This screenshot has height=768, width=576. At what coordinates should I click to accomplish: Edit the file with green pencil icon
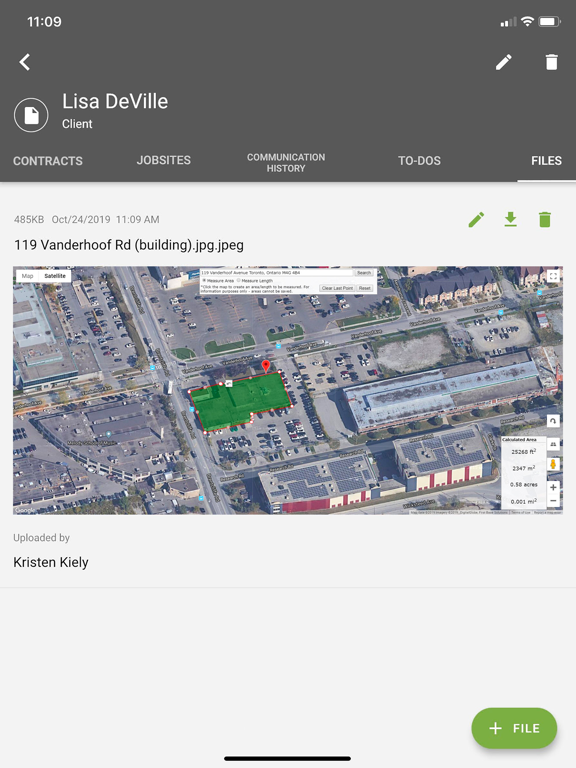pyautogui.click(x=476, y=219)
